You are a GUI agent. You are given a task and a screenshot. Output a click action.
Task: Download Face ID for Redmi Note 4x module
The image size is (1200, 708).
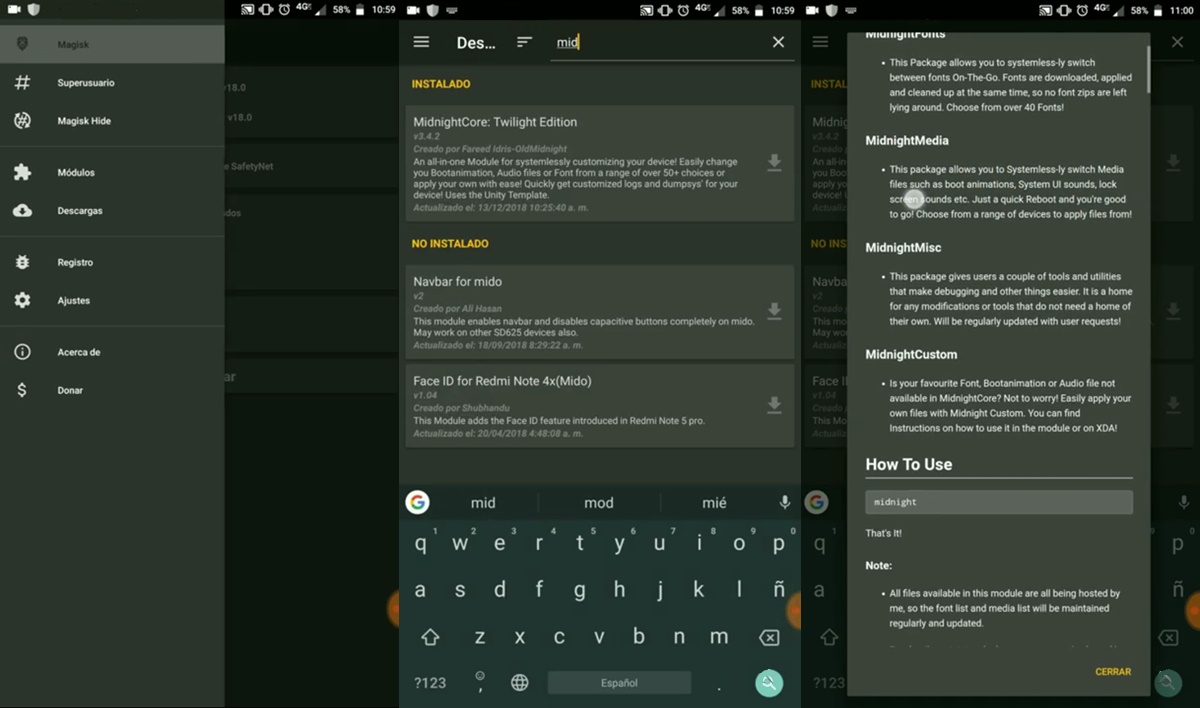tap(774, 405)
